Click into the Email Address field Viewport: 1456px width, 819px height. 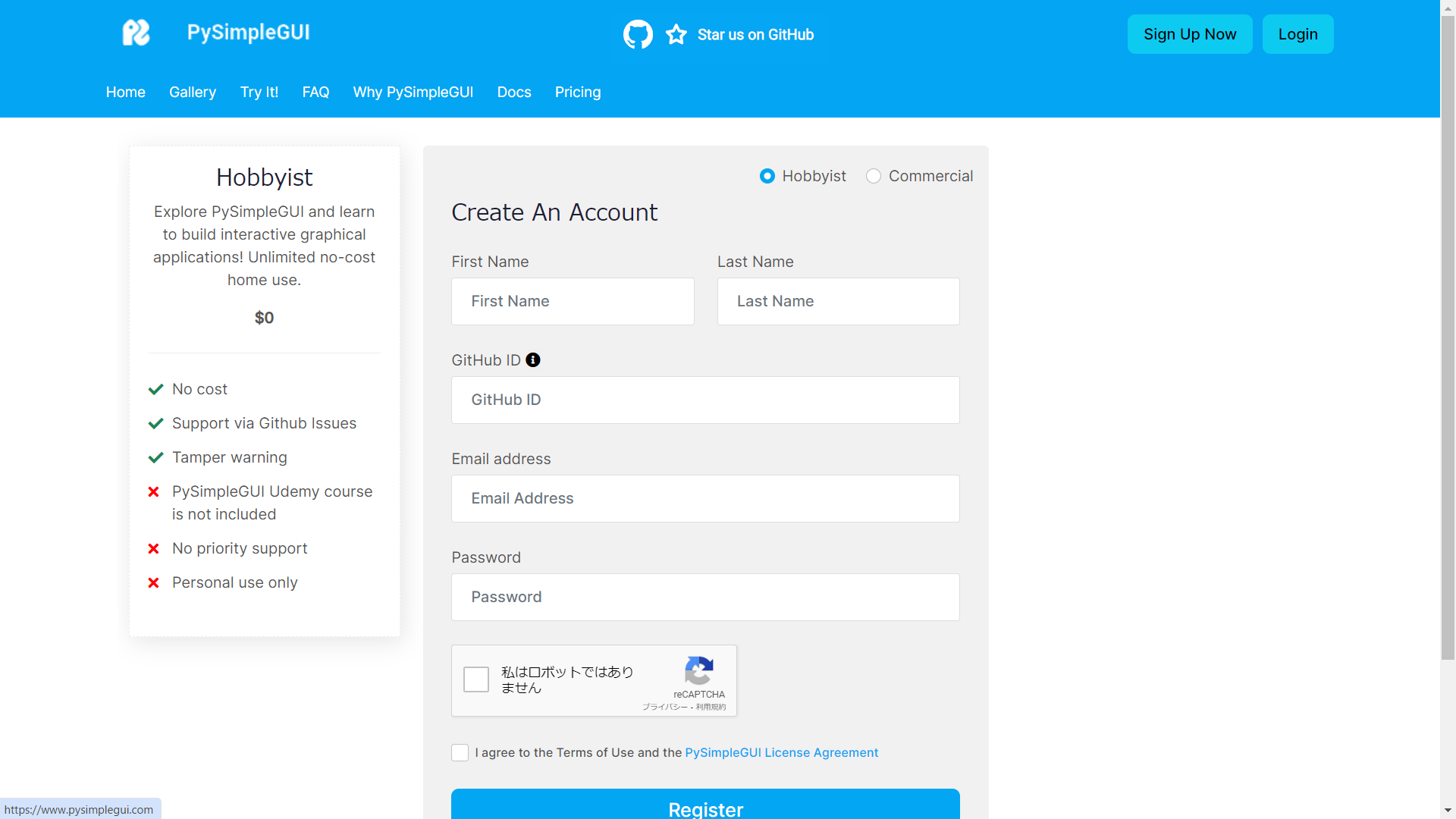(705, 498)
